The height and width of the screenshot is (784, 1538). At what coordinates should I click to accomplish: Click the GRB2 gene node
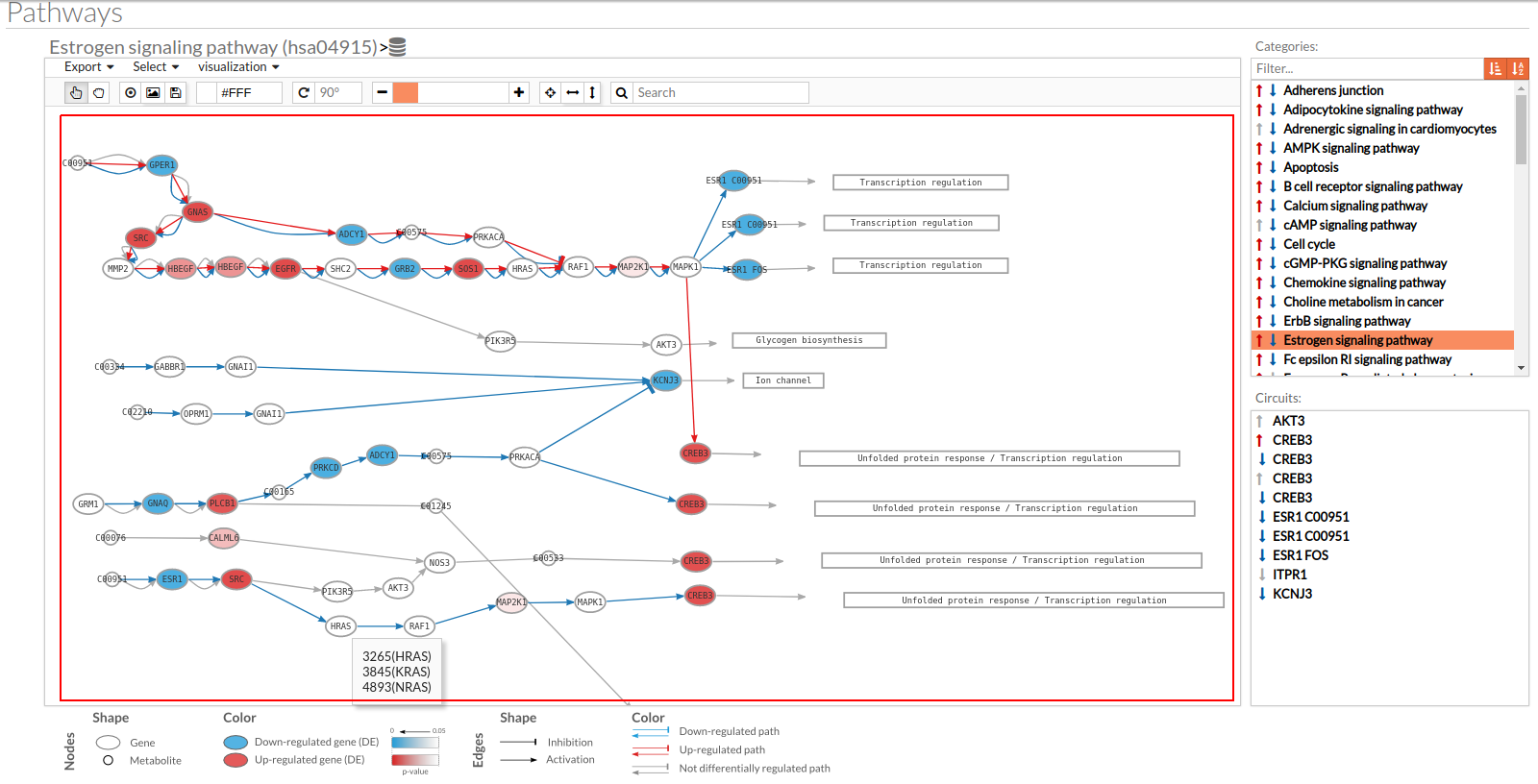pyautogui.click(x=405, y=269)
